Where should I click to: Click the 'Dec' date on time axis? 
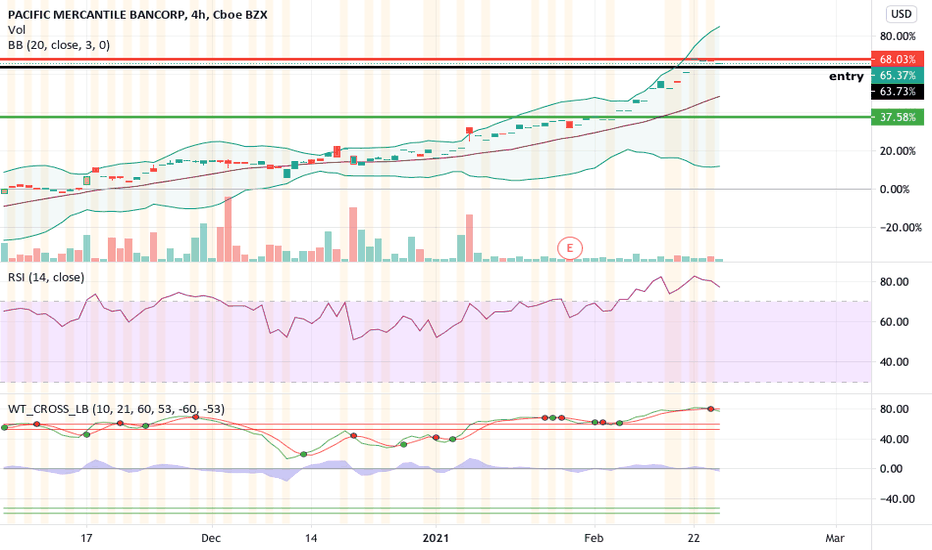[x=211, y=538]
